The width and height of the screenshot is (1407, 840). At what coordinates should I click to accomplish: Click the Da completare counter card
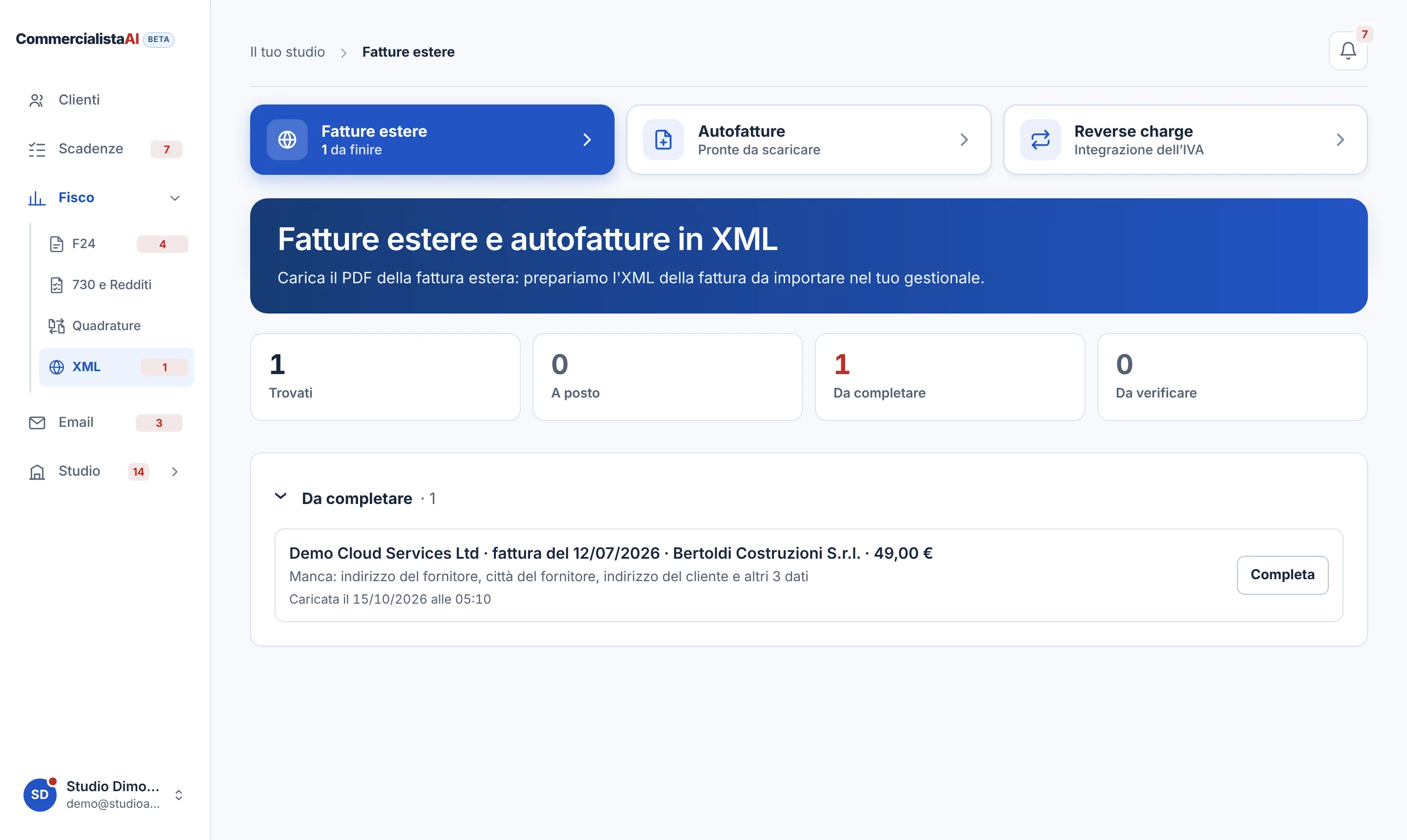(950, 377)
